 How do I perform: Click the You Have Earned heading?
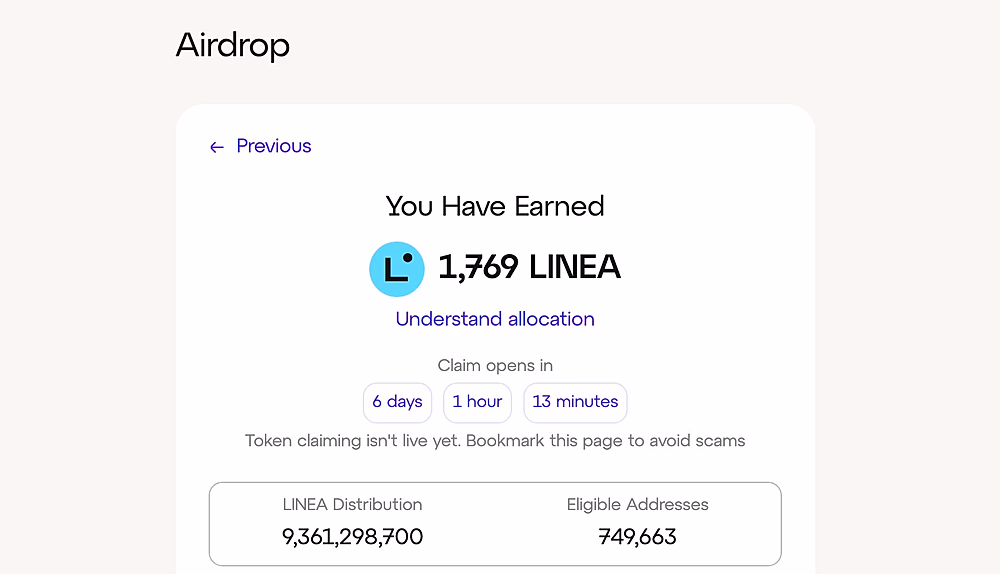click(495, 206)
